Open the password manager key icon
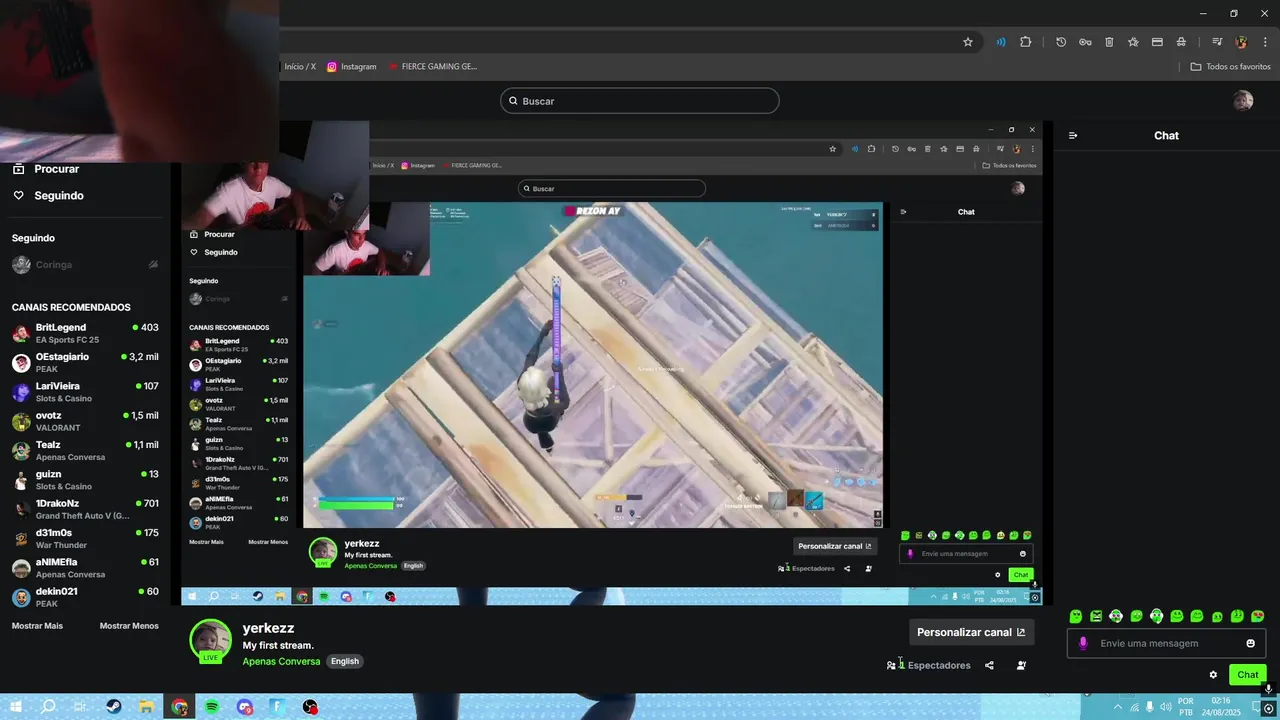1280x720 pixels. click(x=1085, y=42)
